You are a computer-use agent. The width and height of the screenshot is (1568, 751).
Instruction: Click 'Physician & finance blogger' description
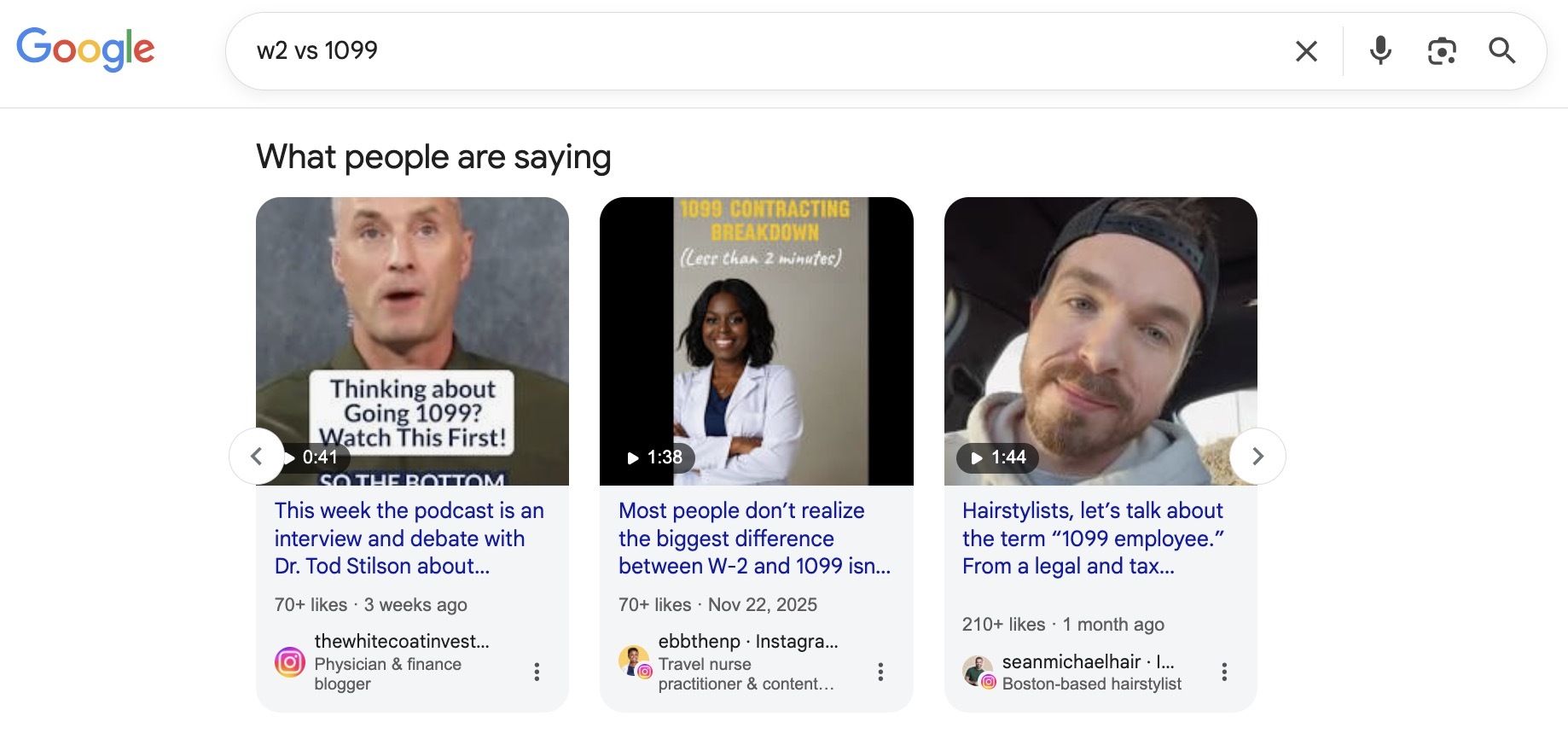click(x=387, y=673)
